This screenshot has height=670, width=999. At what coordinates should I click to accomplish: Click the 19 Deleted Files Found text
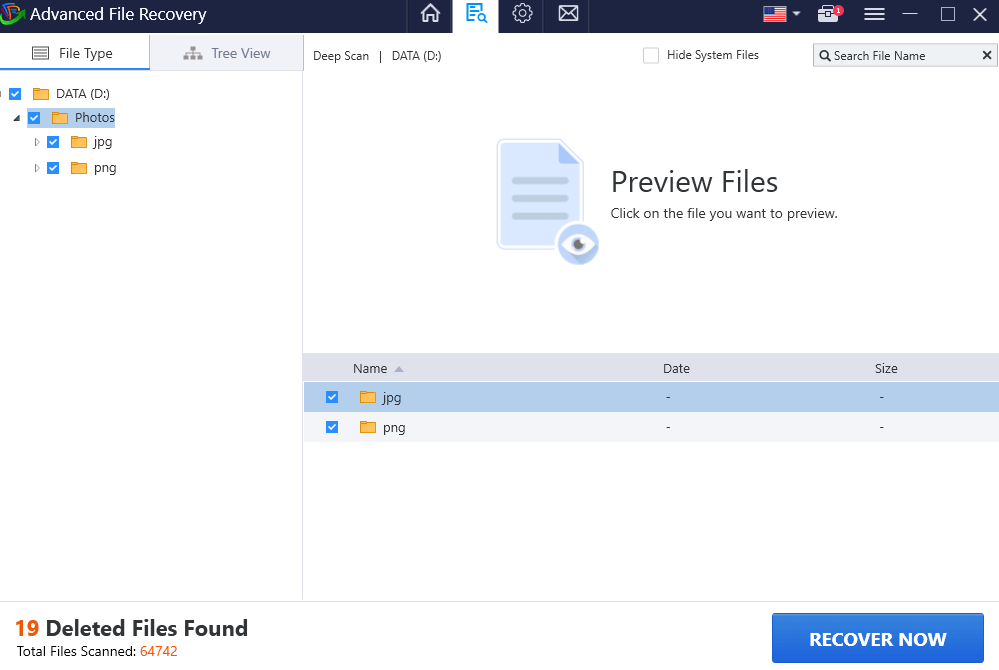click(131, 629)
